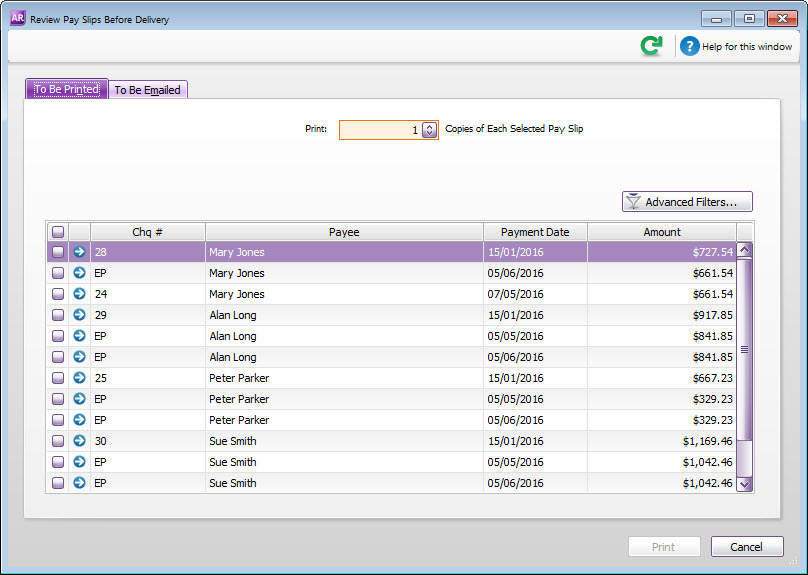Select checkbox for Mary Jones $727.54 row
The image size is (808, 575).
click(58, 252)
